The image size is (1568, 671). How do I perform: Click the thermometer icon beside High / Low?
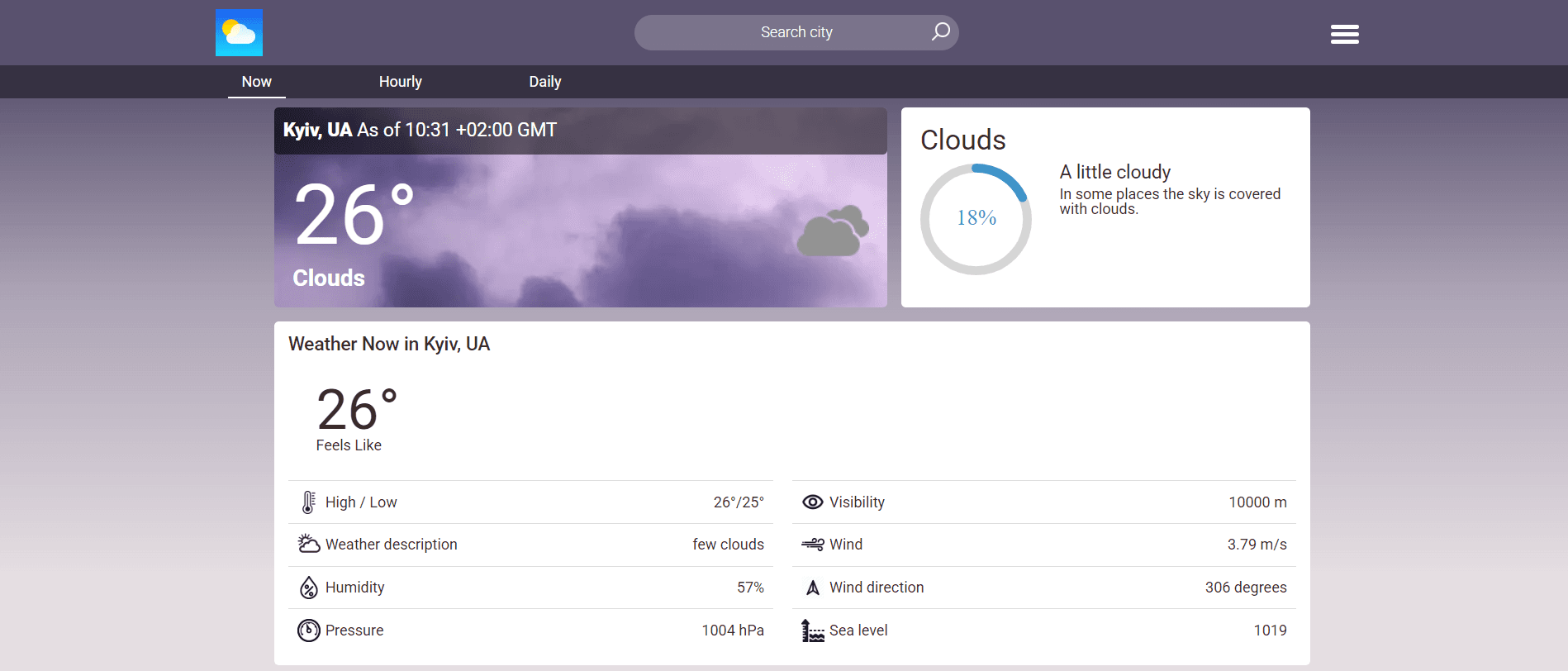pyautogui.click(x=308, y=502)
